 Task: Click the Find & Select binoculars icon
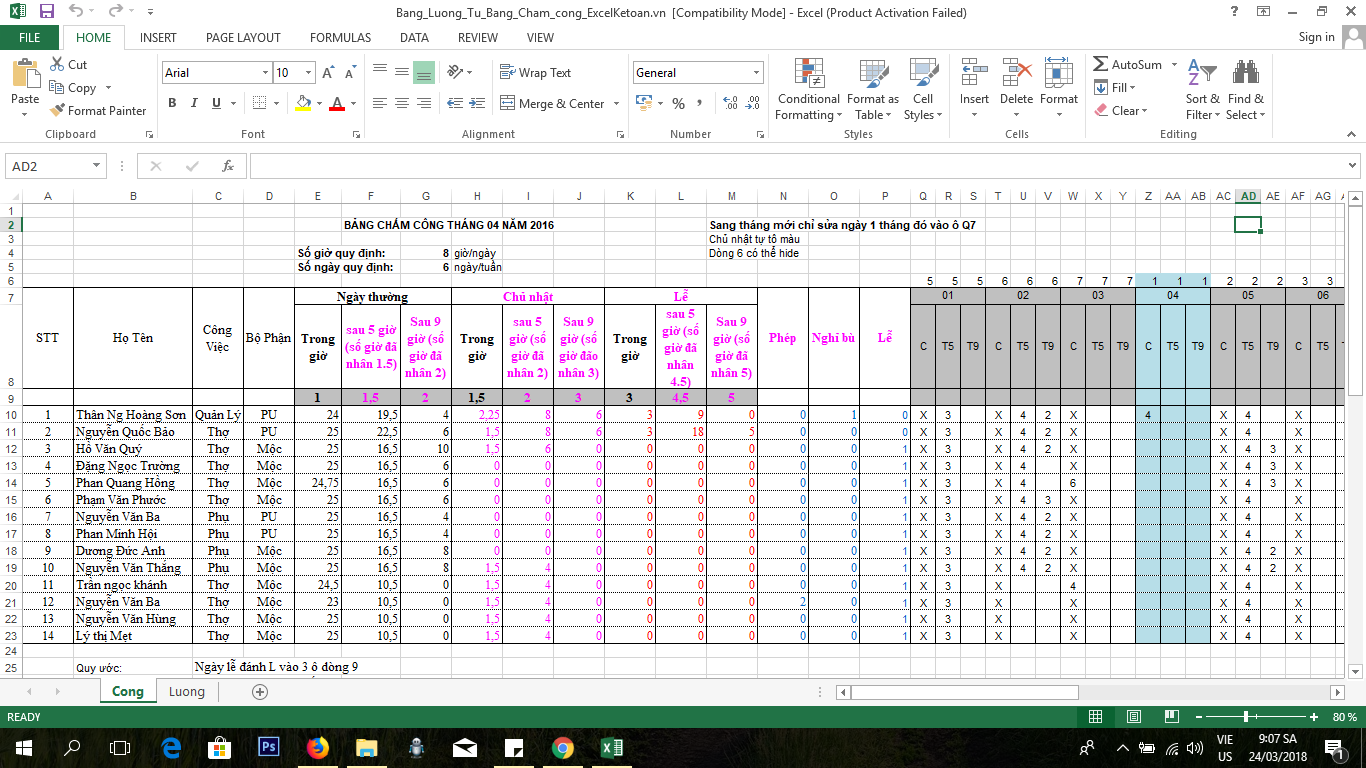click(x=1245, y=74)
